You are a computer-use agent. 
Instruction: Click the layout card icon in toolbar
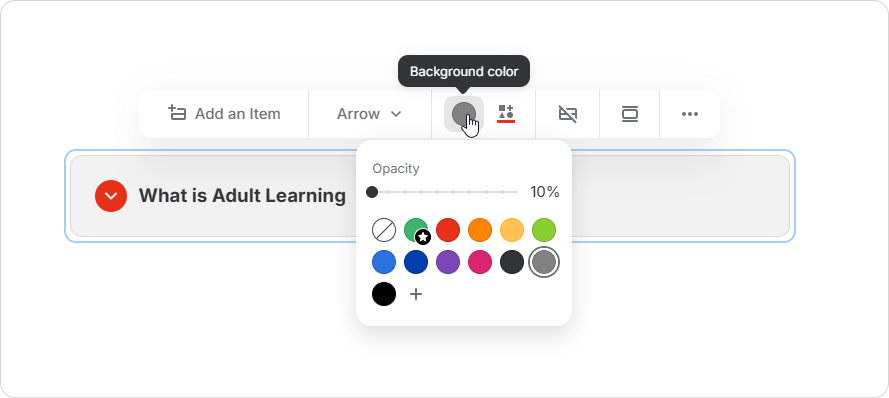[x=630, y=114]
